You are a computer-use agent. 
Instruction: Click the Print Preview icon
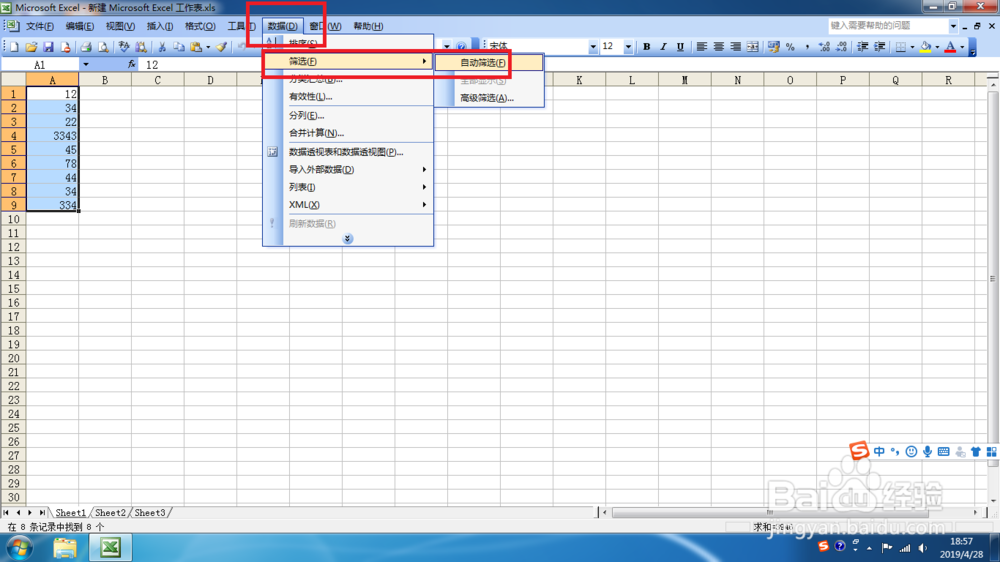click(103, 47)
